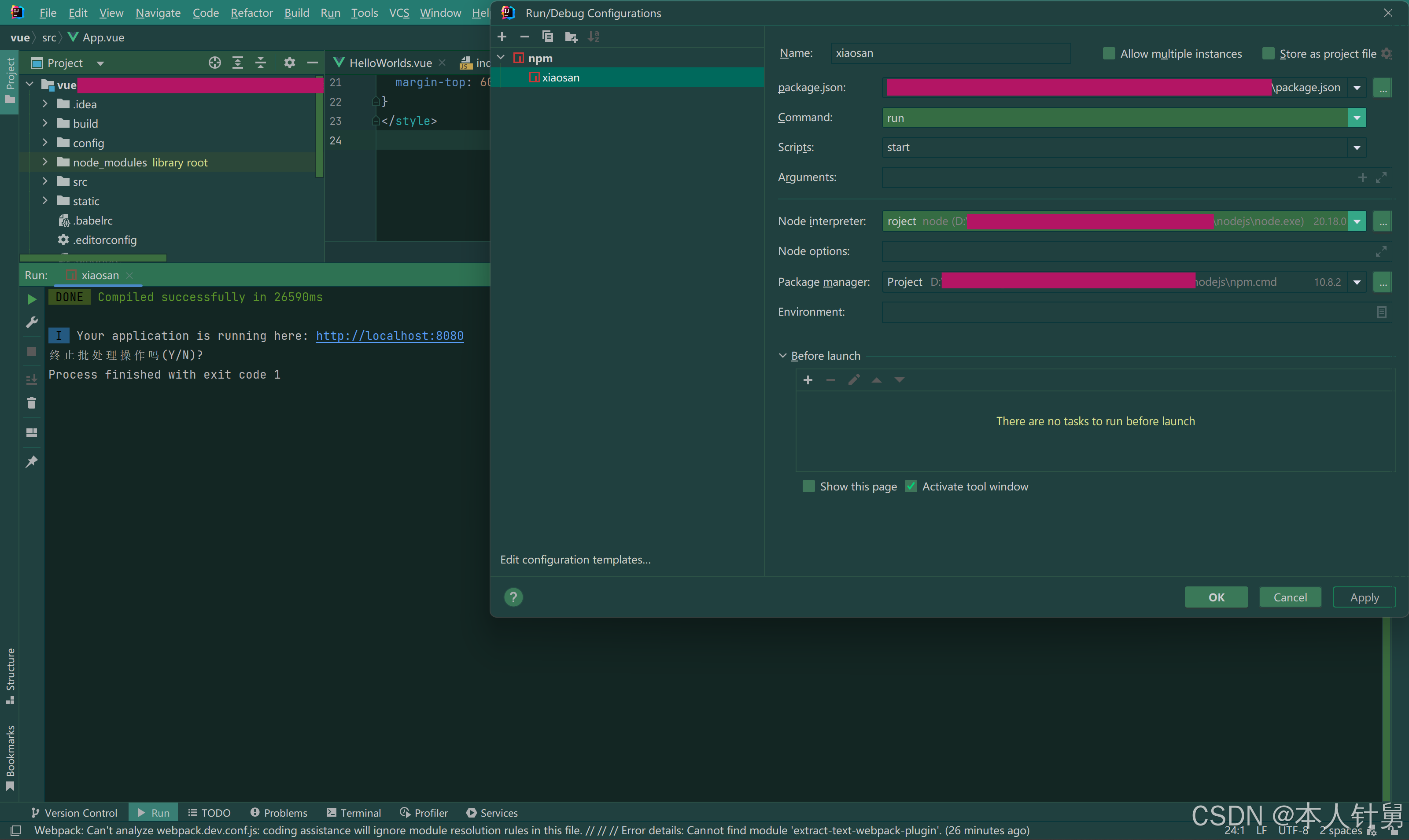Image resolution: width=1409 pixels, height=840 pixels.
Task: Open the localhost:8080 link
Action: [390, 335]
